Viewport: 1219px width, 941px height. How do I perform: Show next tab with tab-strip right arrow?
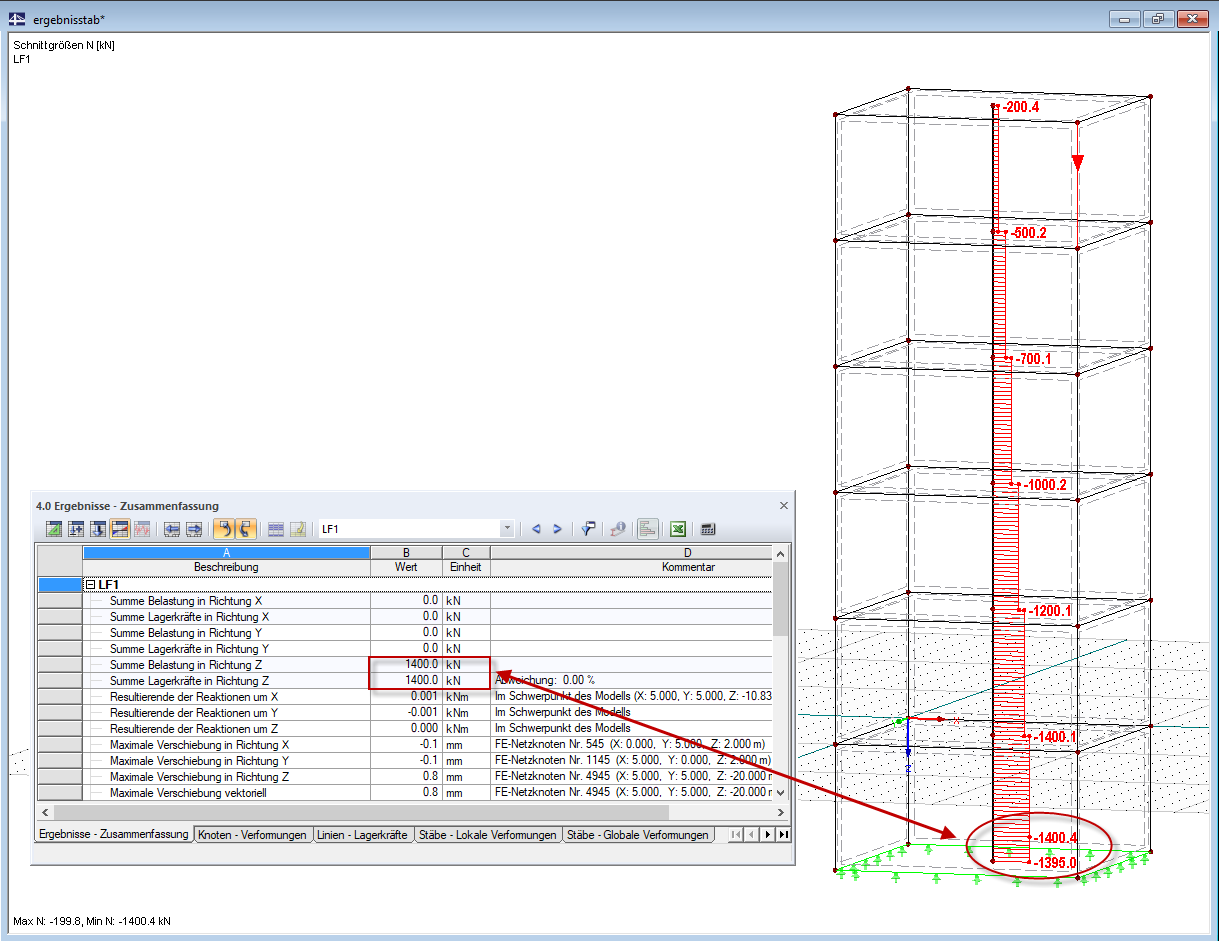tap(767, 834)
